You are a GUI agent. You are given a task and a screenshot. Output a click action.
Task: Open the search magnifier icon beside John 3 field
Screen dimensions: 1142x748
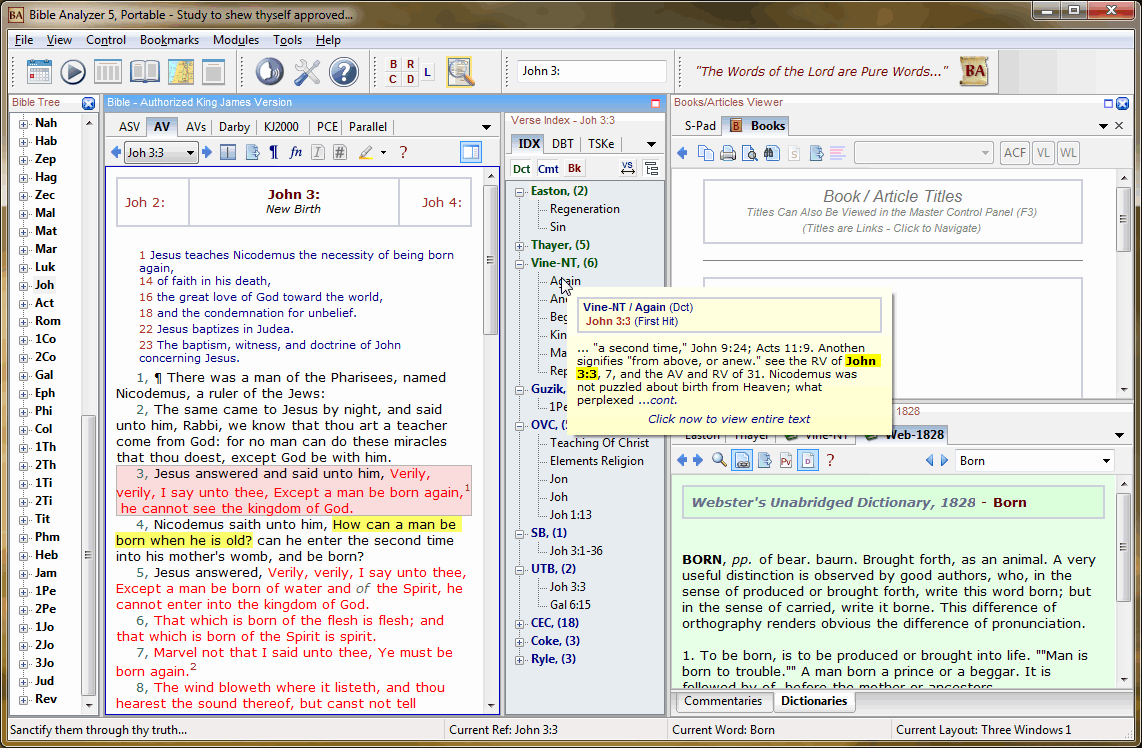460,71
